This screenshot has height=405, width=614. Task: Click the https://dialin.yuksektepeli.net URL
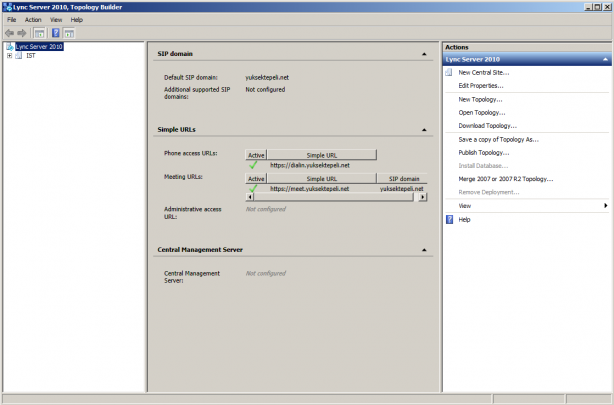point(310,165)
